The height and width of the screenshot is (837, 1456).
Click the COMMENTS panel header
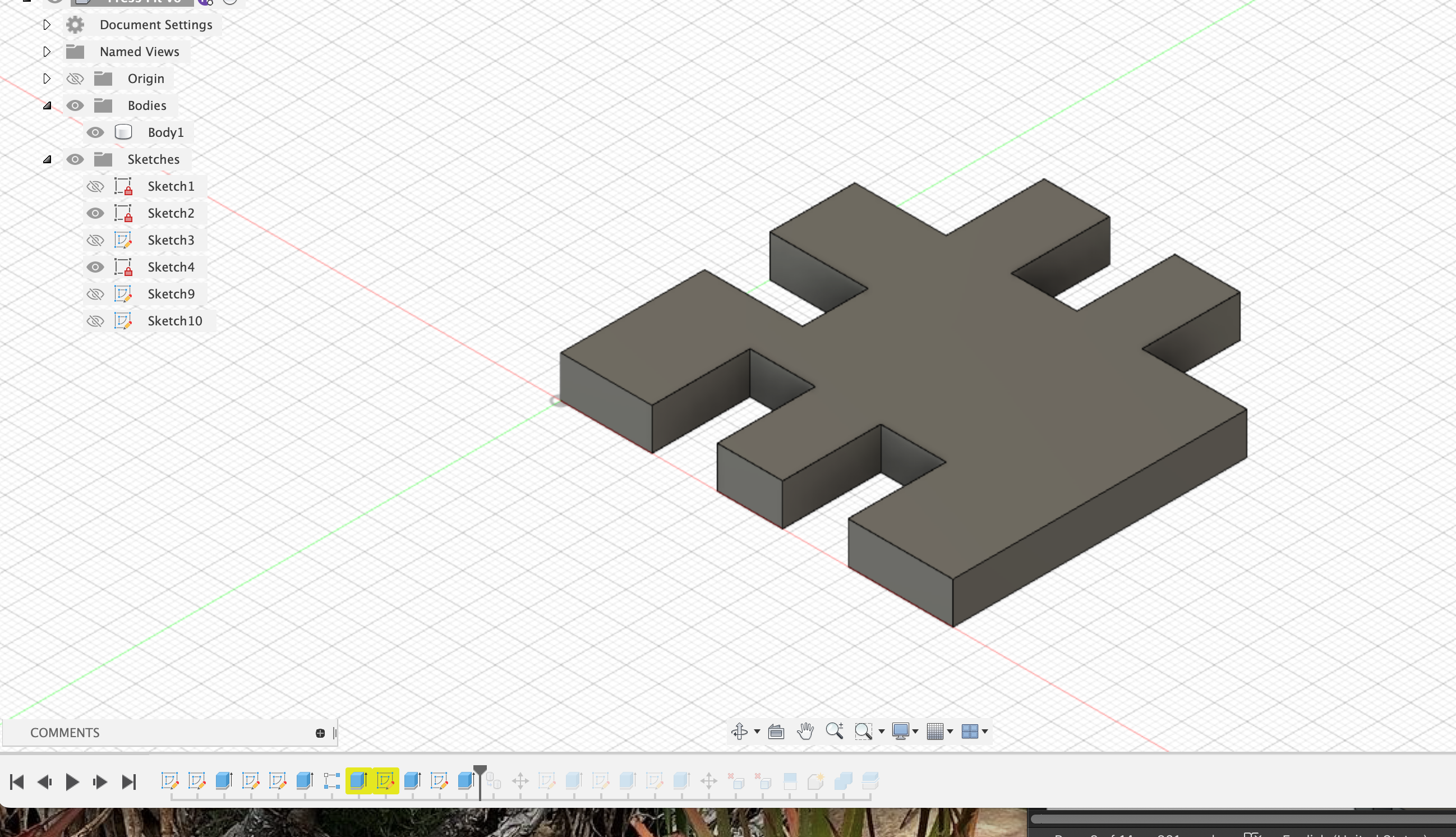65,733
